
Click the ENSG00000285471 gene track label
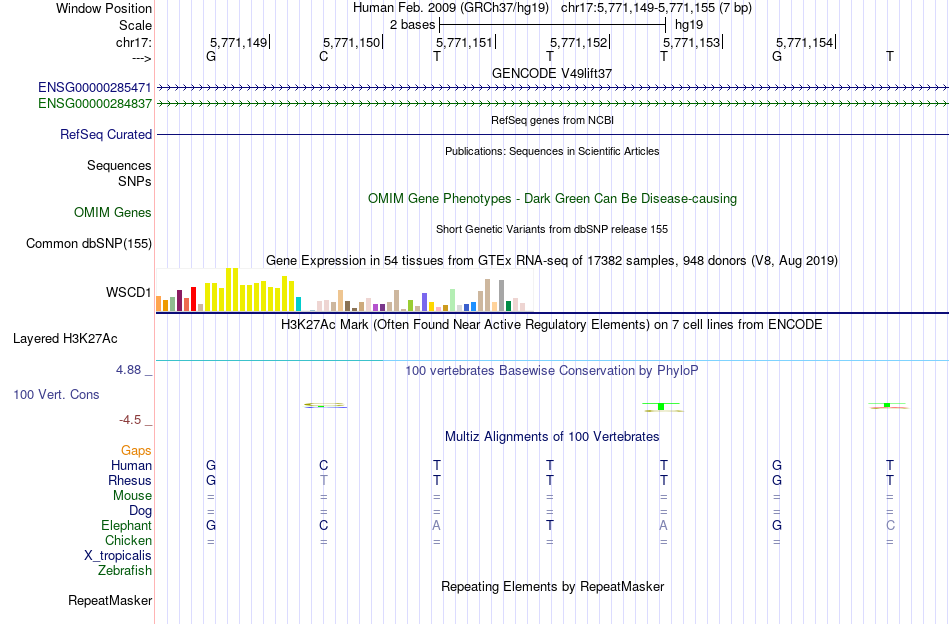(95, 87)
